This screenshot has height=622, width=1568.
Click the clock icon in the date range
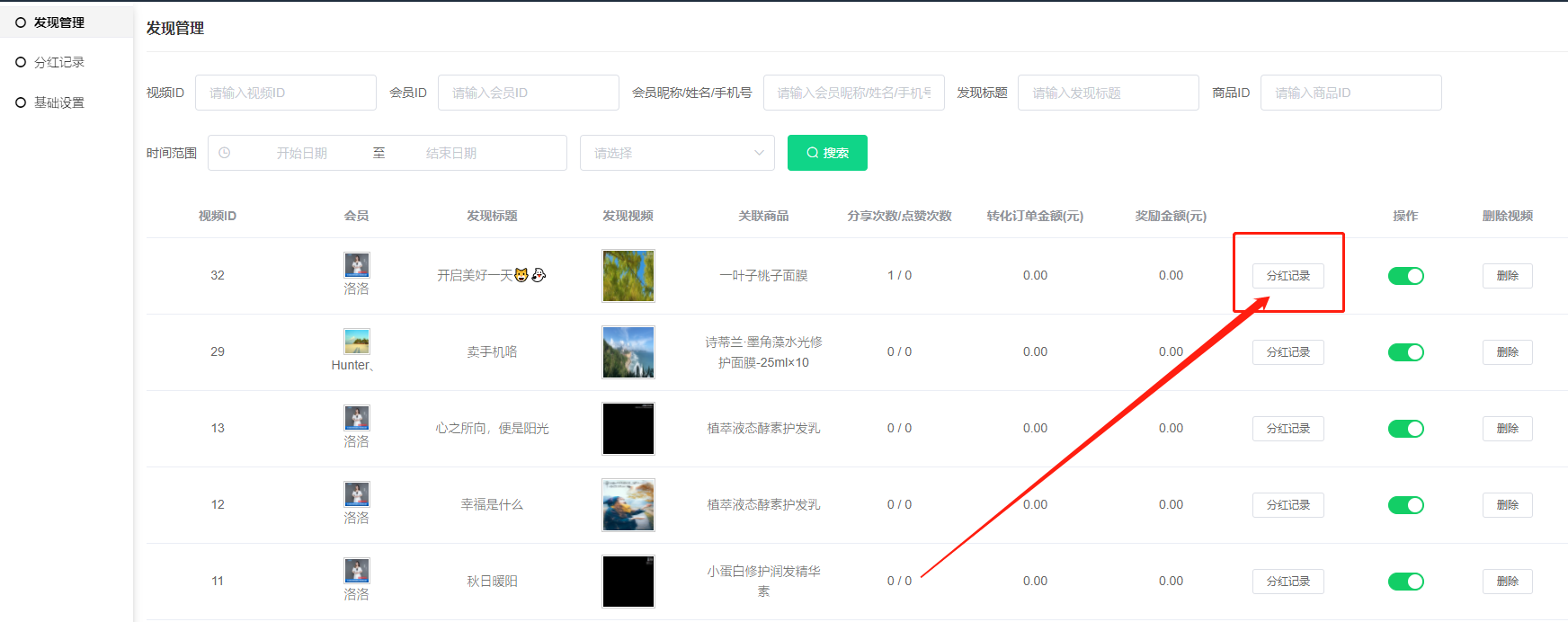[x=225, y=153]
